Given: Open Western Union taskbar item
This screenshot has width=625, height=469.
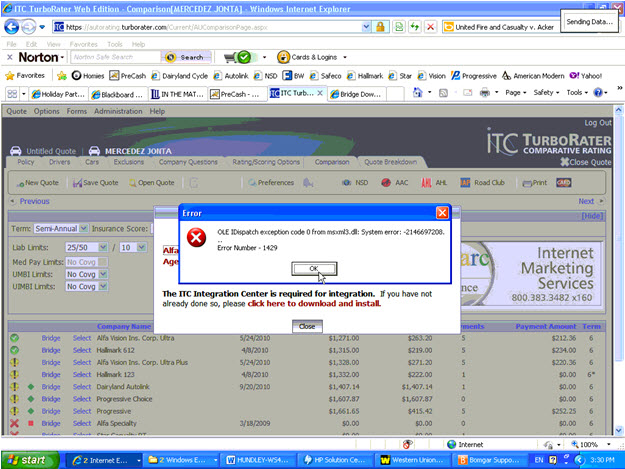Looking at the screenshot, I should (412, 460).
